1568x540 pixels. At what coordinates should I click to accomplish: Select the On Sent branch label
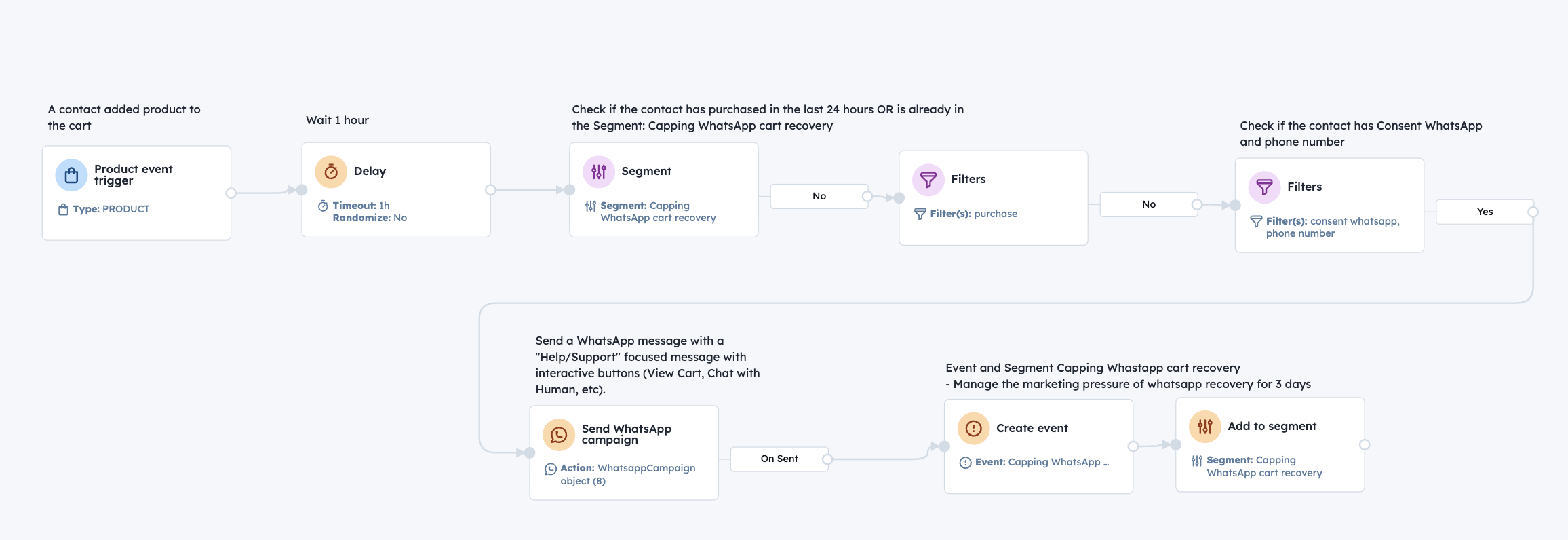(x=779, y=459)
